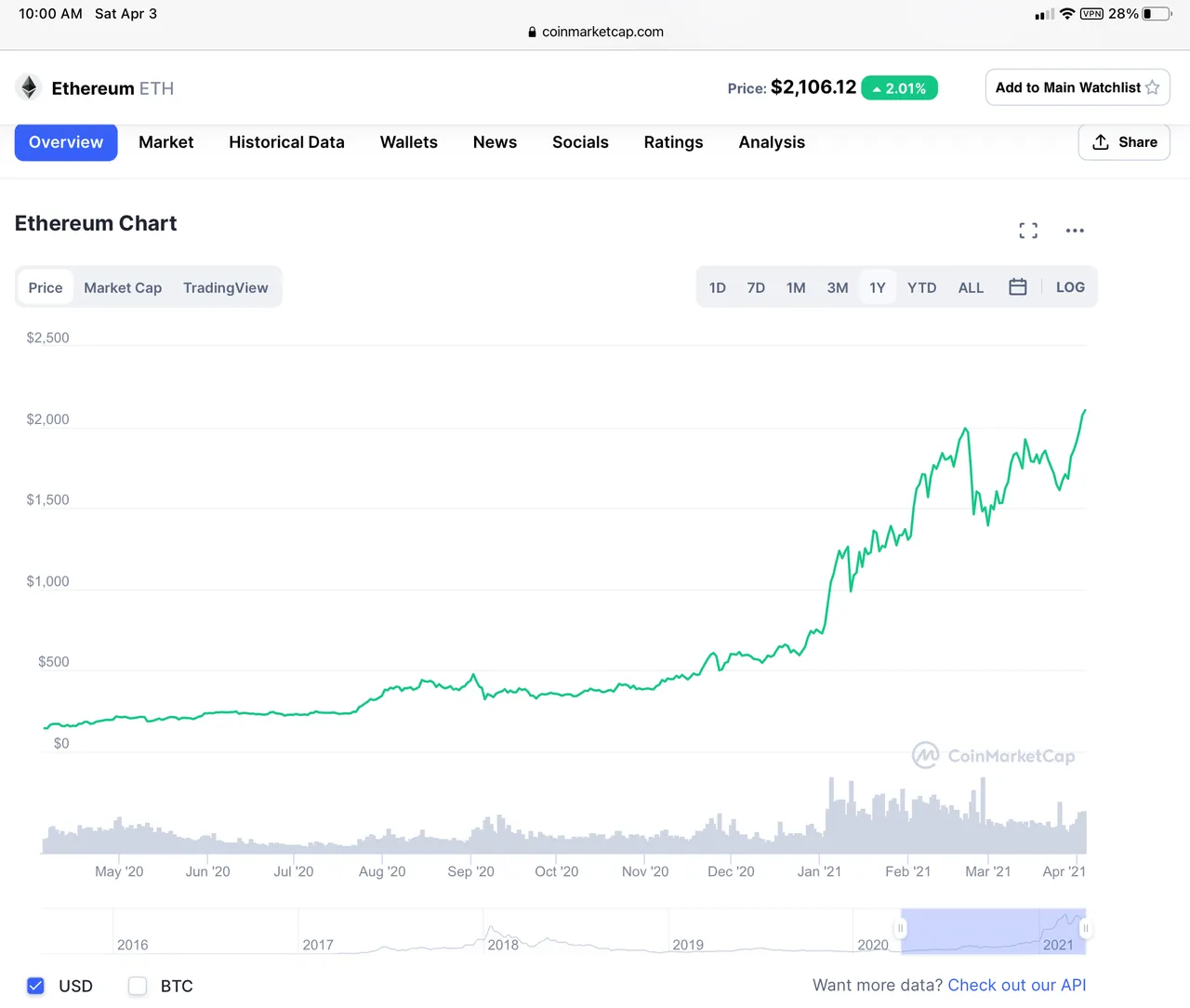
Task: Switch to the Market tab
Action: tap(166, 142)
